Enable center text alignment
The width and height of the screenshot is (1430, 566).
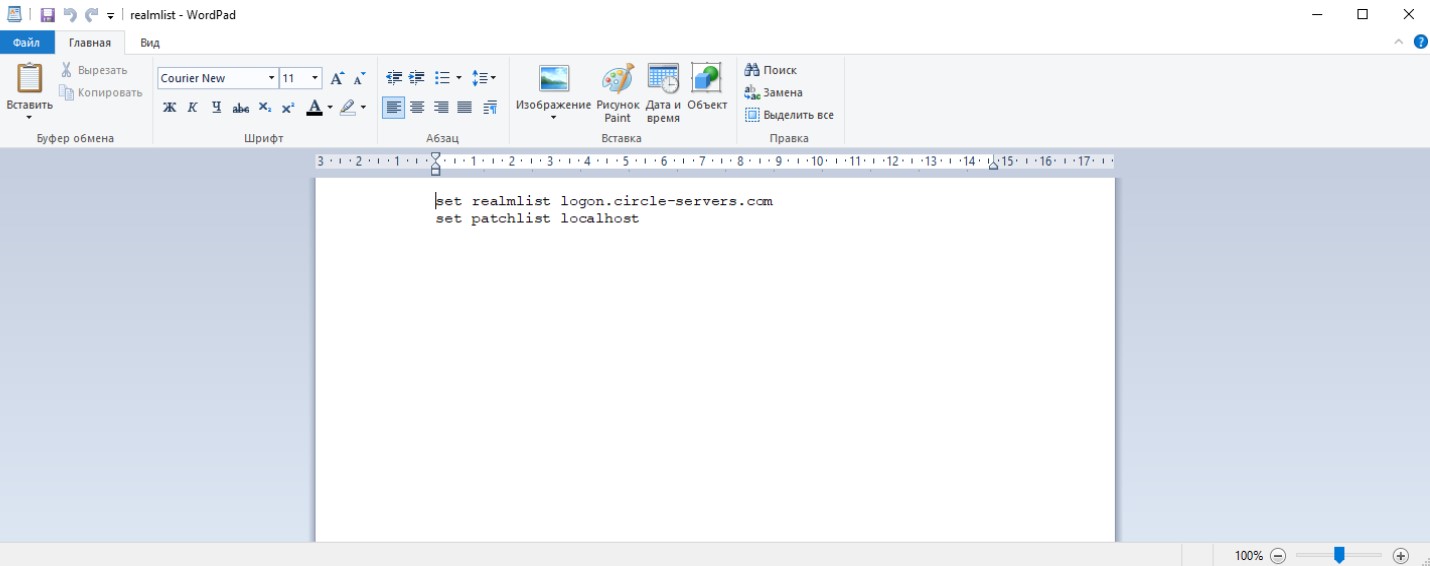pos(417,108)
